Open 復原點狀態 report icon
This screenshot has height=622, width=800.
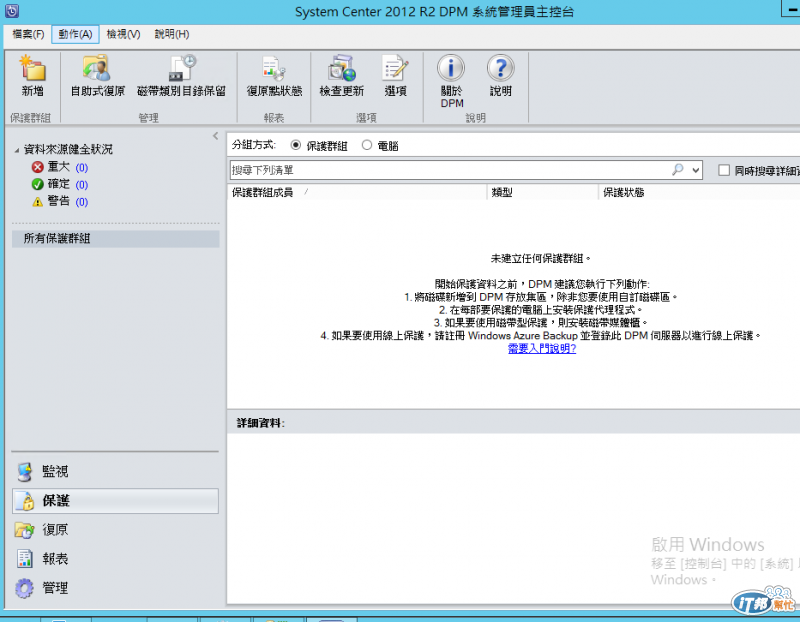(274, 68)
